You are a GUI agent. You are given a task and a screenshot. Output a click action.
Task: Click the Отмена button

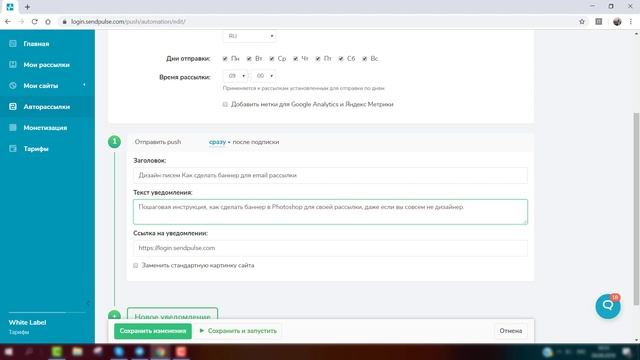[511, 331]
